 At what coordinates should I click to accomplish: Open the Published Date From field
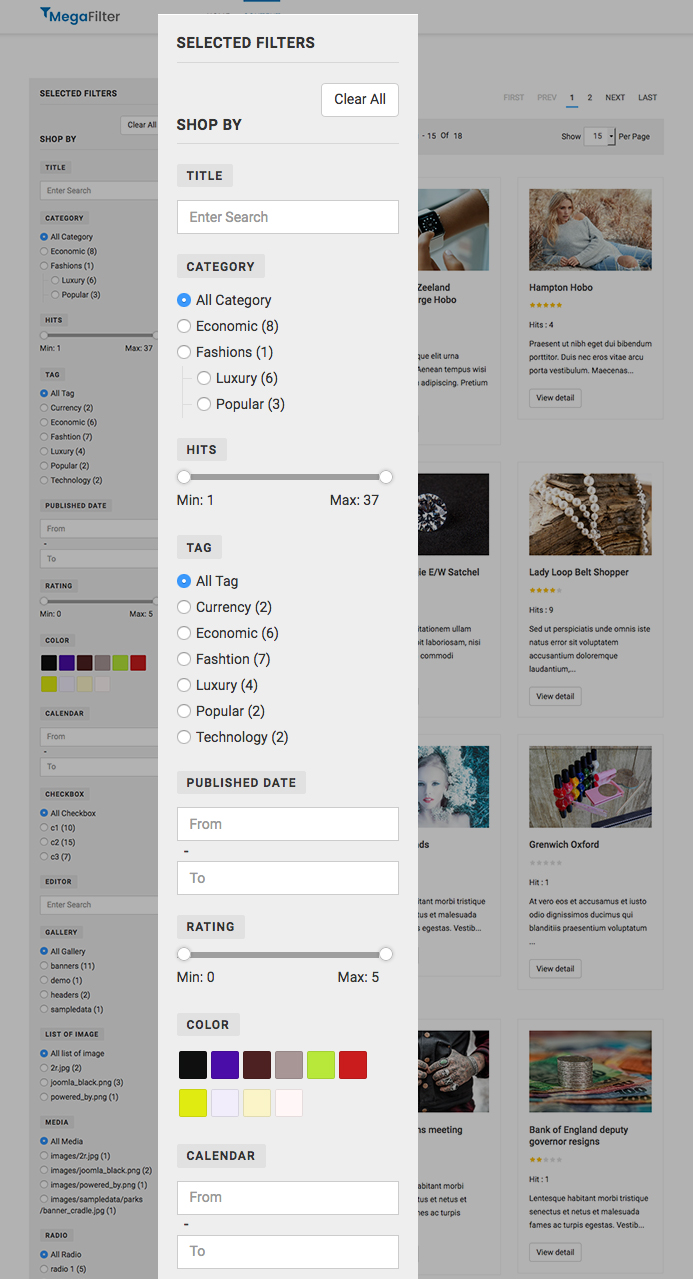click(x=287, y=824)
